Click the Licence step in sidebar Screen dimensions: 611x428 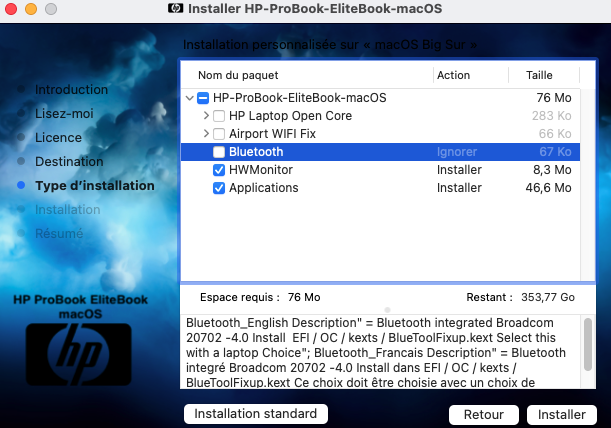coord(58,137)
